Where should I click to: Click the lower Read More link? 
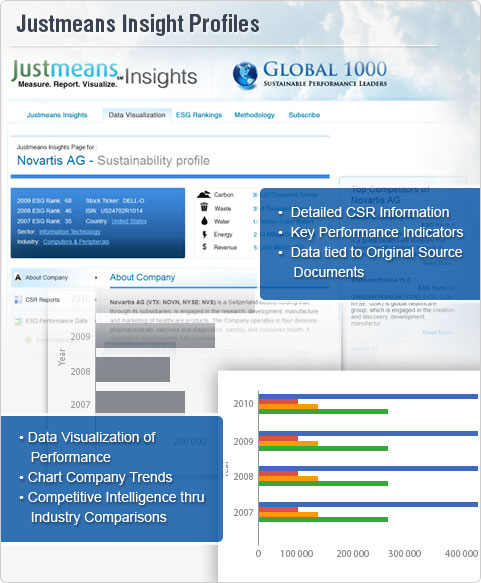(x=437, y=332)
